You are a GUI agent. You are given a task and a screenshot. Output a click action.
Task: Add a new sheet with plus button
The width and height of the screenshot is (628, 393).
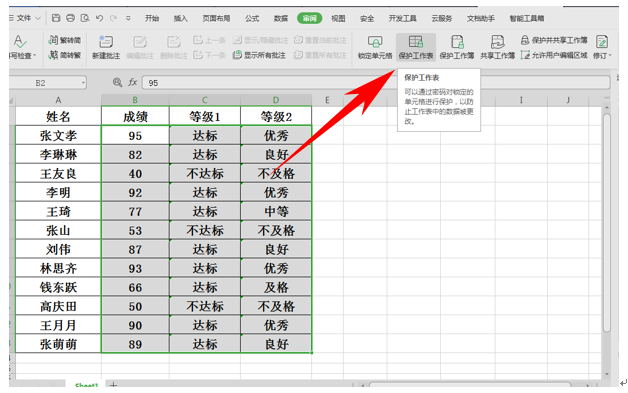[113, 385]
